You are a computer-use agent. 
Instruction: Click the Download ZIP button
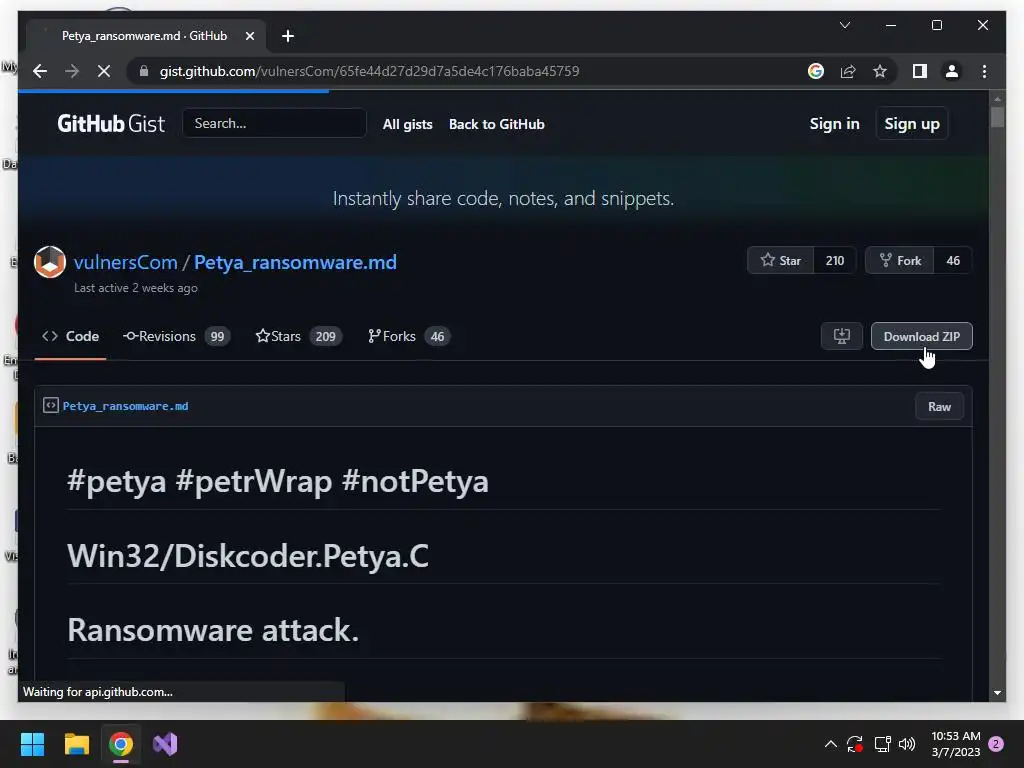pos(921,336)
